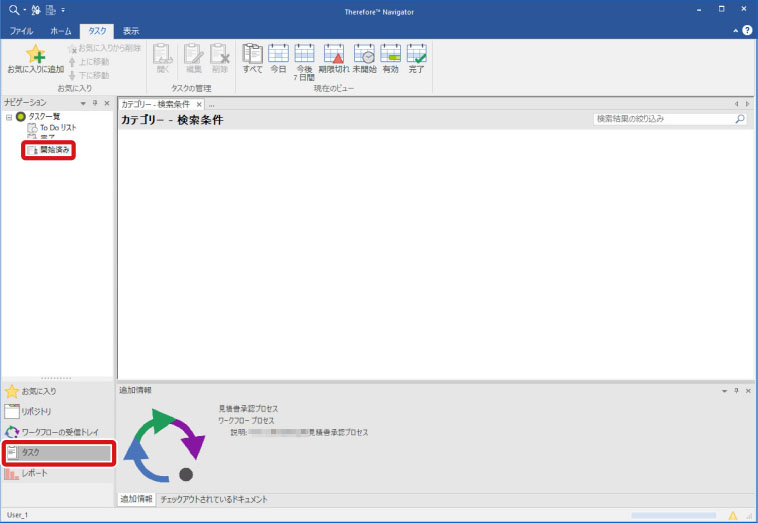Viewport: 758px width, 523px height.
Task: Collapse the ribbon with the arrow
Action: (x=735, y=31)
